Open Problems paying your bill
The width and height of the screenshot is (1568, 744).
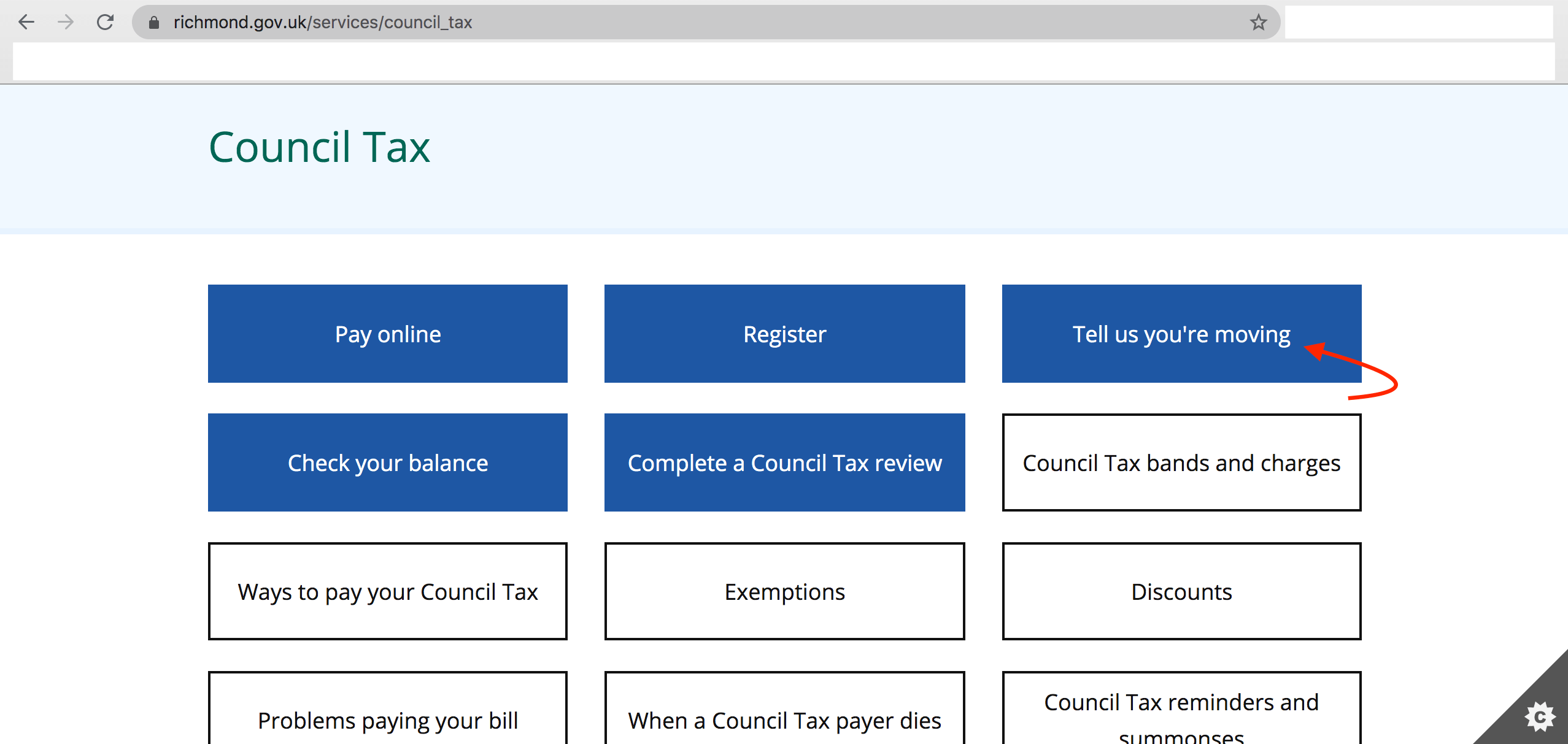387,718
